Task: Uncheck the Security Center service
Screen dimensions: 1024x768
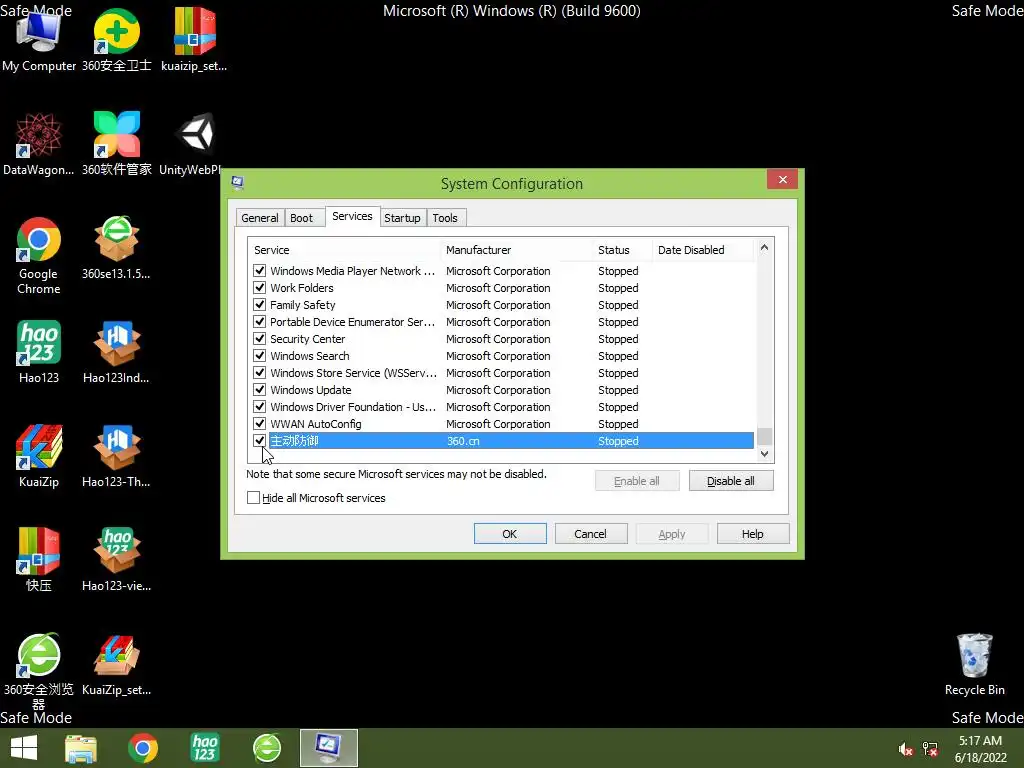Action: tap(259, 338)
